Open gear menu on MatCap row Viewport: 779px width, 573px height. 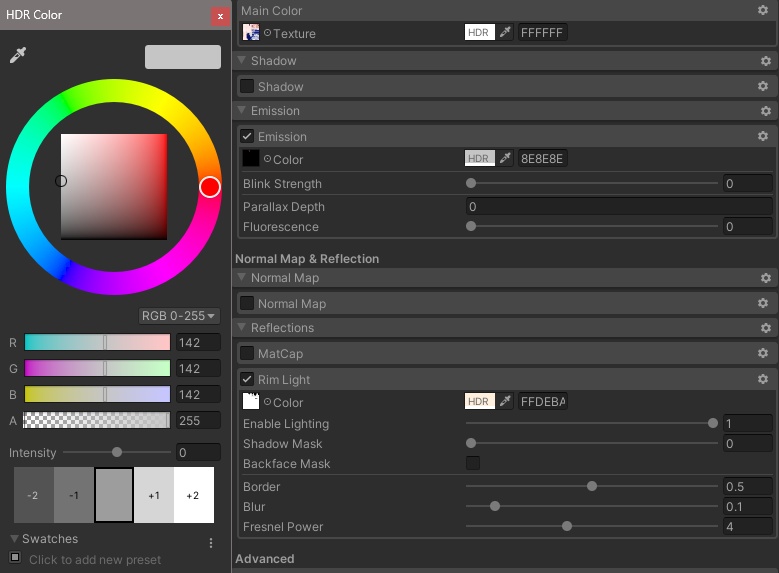coord(763,353)
